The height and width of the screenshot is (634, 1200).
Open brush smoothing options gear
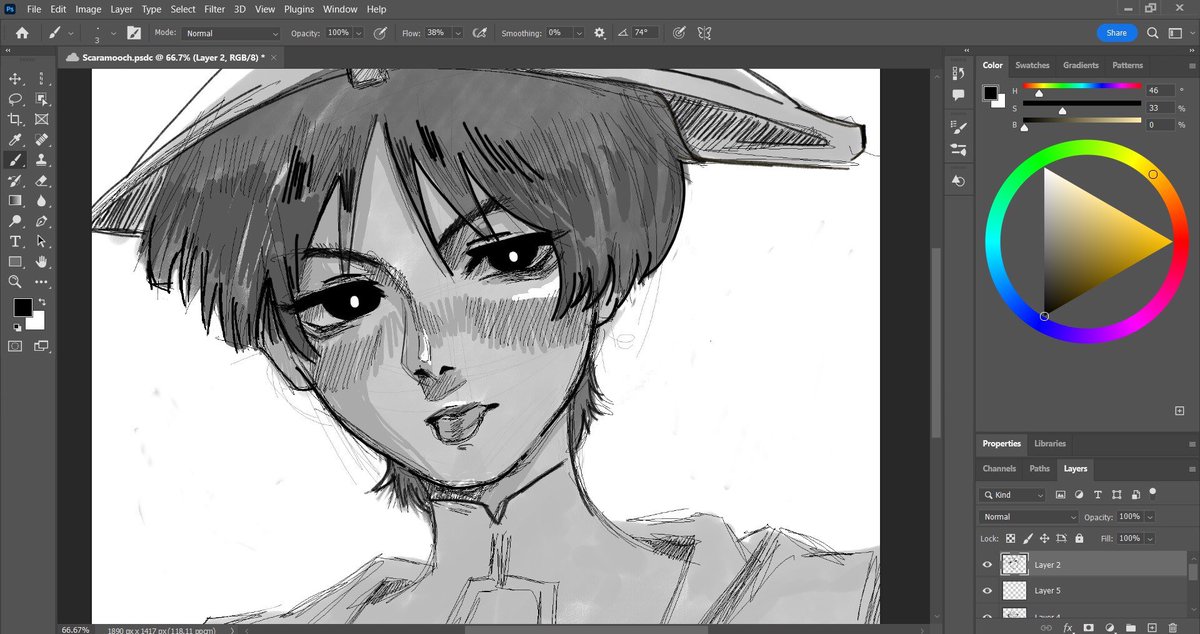[600, 33]
